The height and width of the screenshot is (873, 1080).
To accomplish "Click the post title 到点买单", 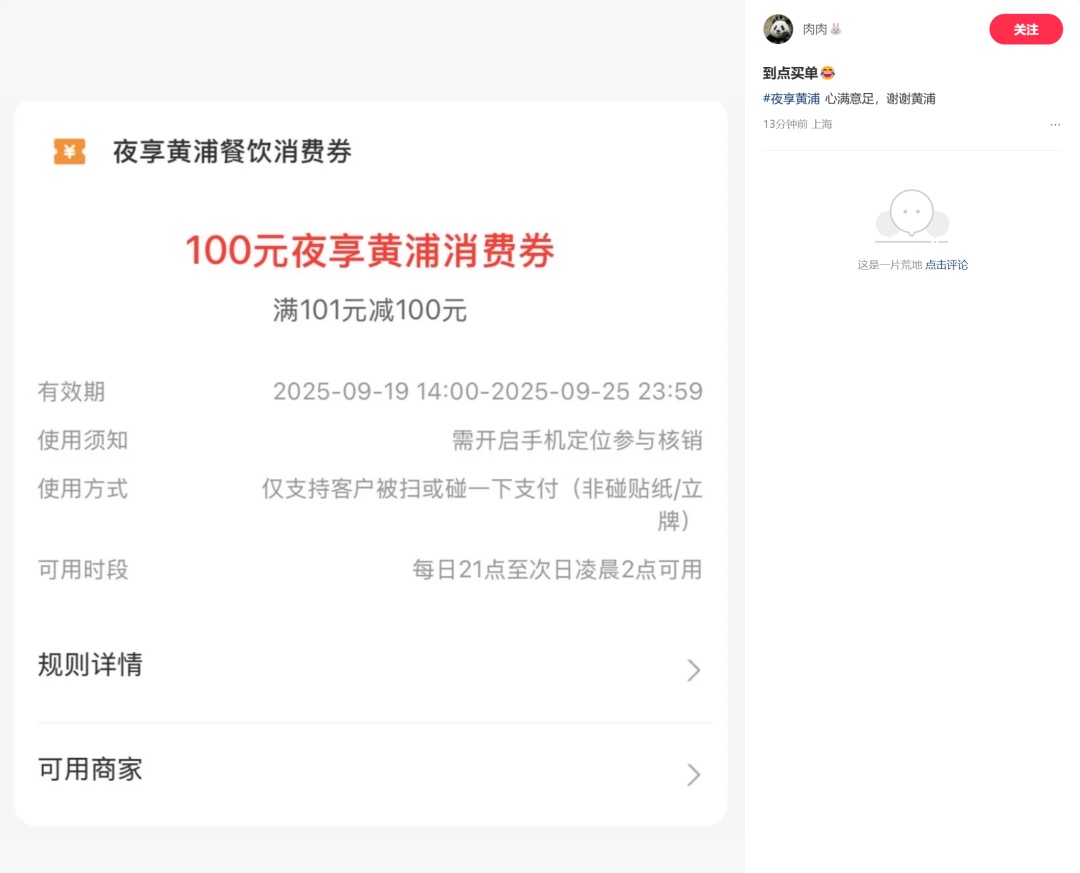I will [790, 73].
